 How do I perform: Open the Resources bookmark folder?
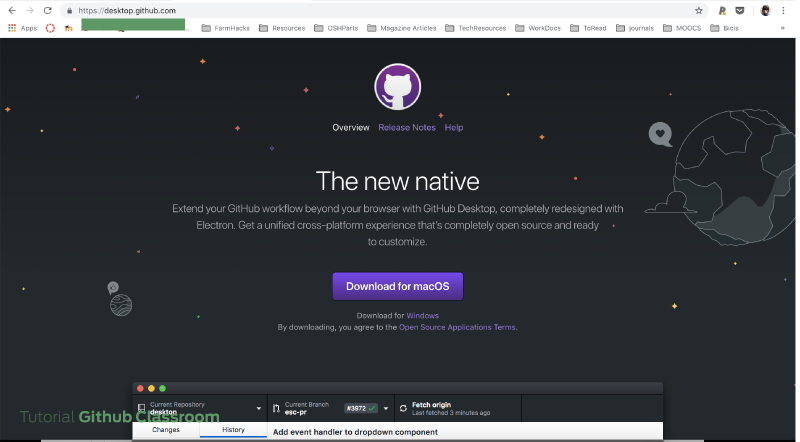(x=282, y=28)
